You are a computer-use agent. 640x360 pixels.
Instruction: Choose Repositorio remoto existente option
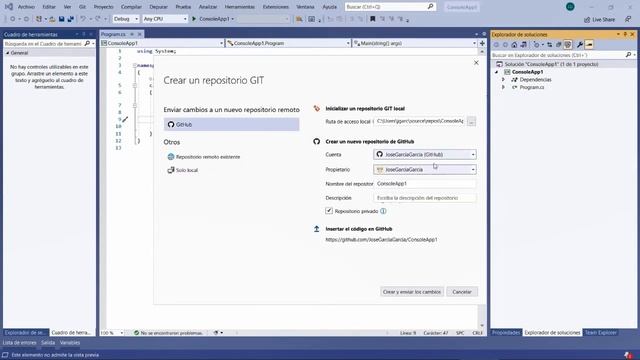[204, 157]
